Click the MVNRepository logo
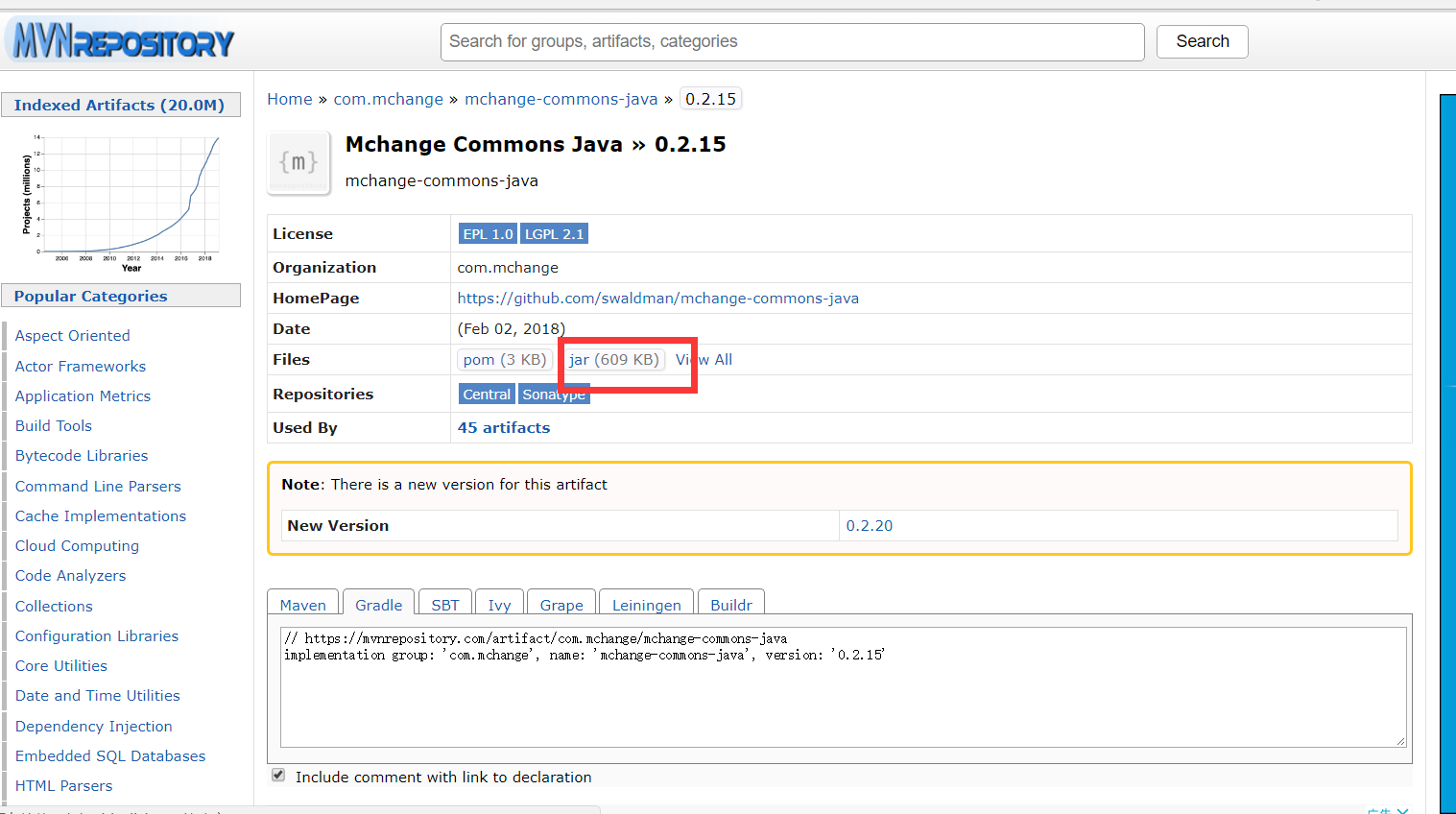 122,41
